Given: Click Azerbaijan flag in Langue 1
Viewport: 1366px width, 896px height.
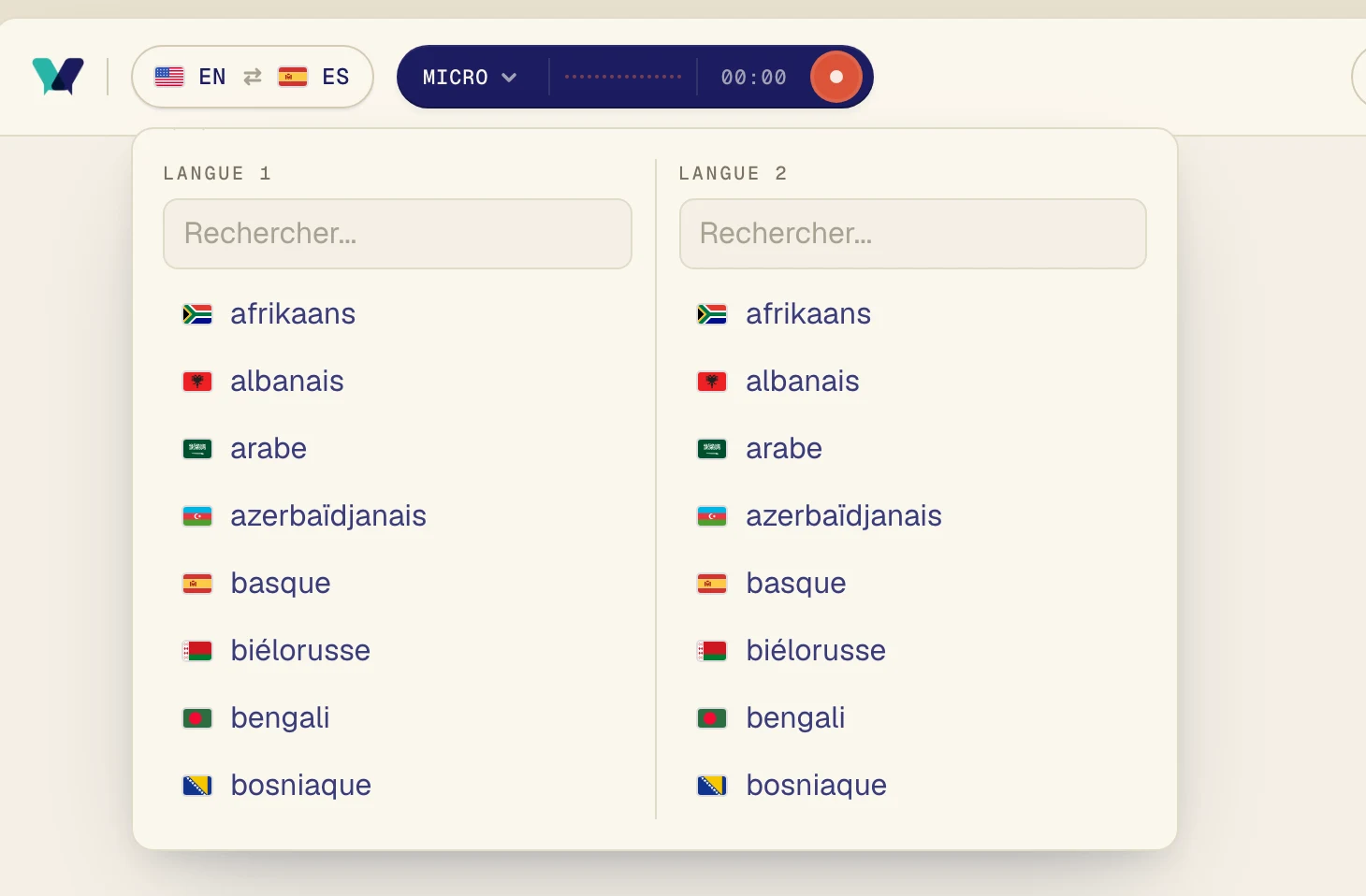Looking at the screenshot, I should pyautogui.click(x=197, y=516).
